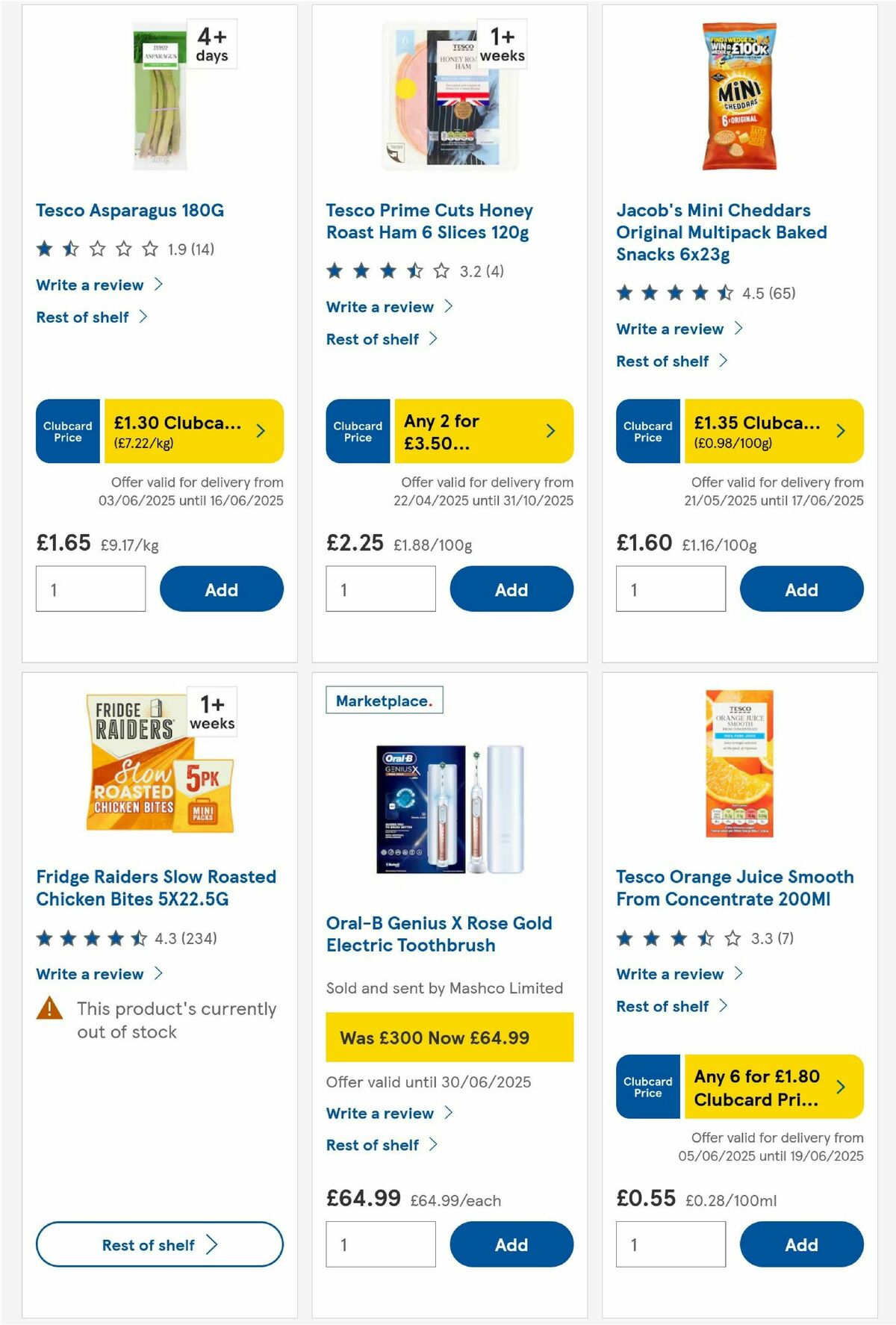Click the £1.35 Clubcard offer arrow
896x1325 pixels.
[x=840, y=431]
